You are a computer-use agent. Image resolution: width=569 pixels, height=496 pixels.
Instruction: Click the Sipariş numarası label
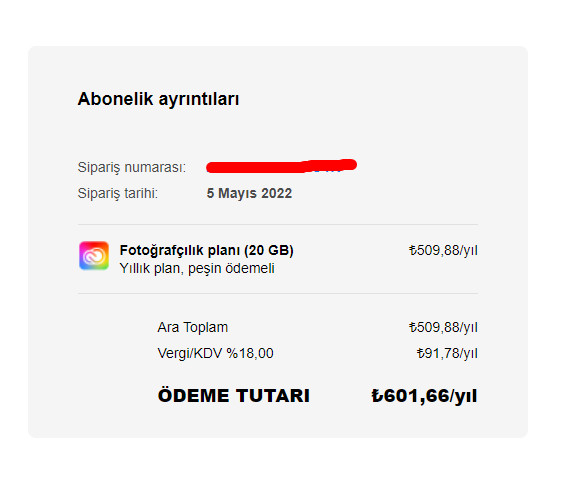coord(132,167)
